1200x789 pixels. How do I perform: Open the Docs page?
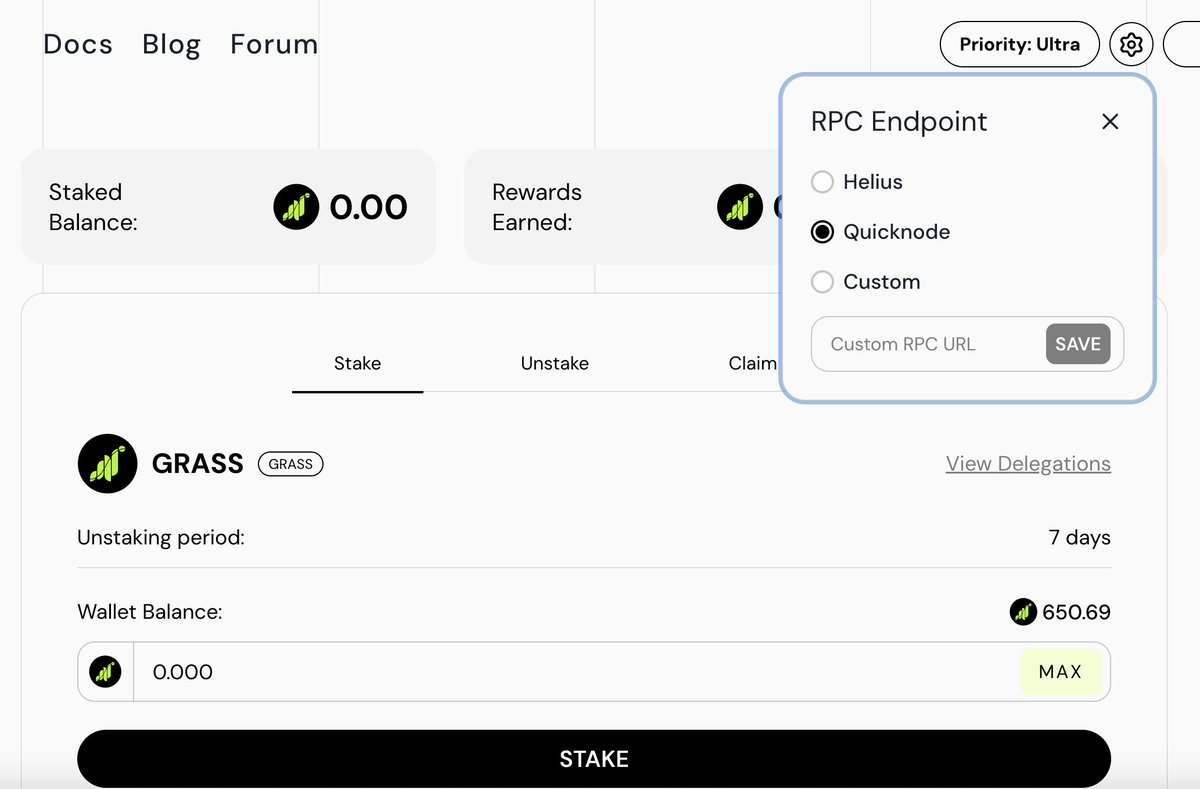(x=78, y=44)
